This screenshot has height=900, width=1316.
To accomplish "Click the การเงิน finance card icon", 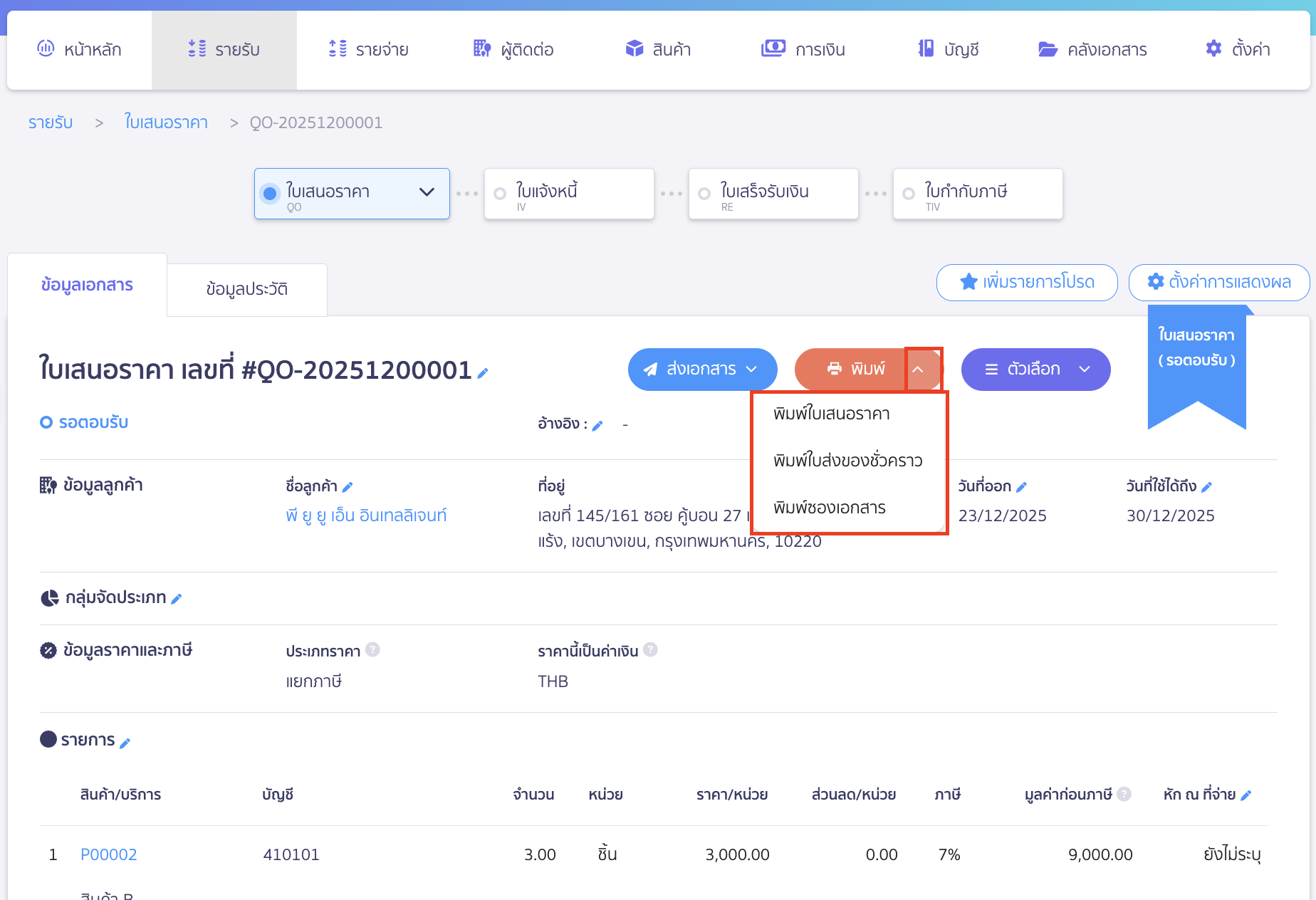I will 773,48.
